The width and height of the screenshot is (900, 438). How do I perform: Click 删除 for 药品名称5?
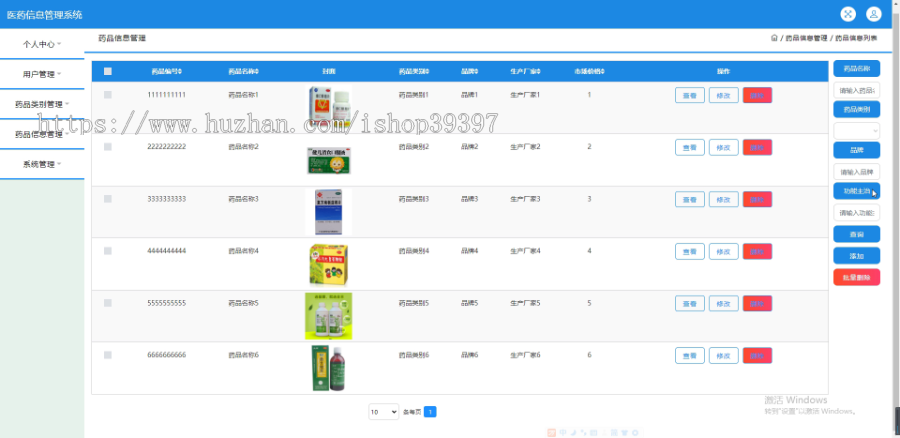point(757,304)
